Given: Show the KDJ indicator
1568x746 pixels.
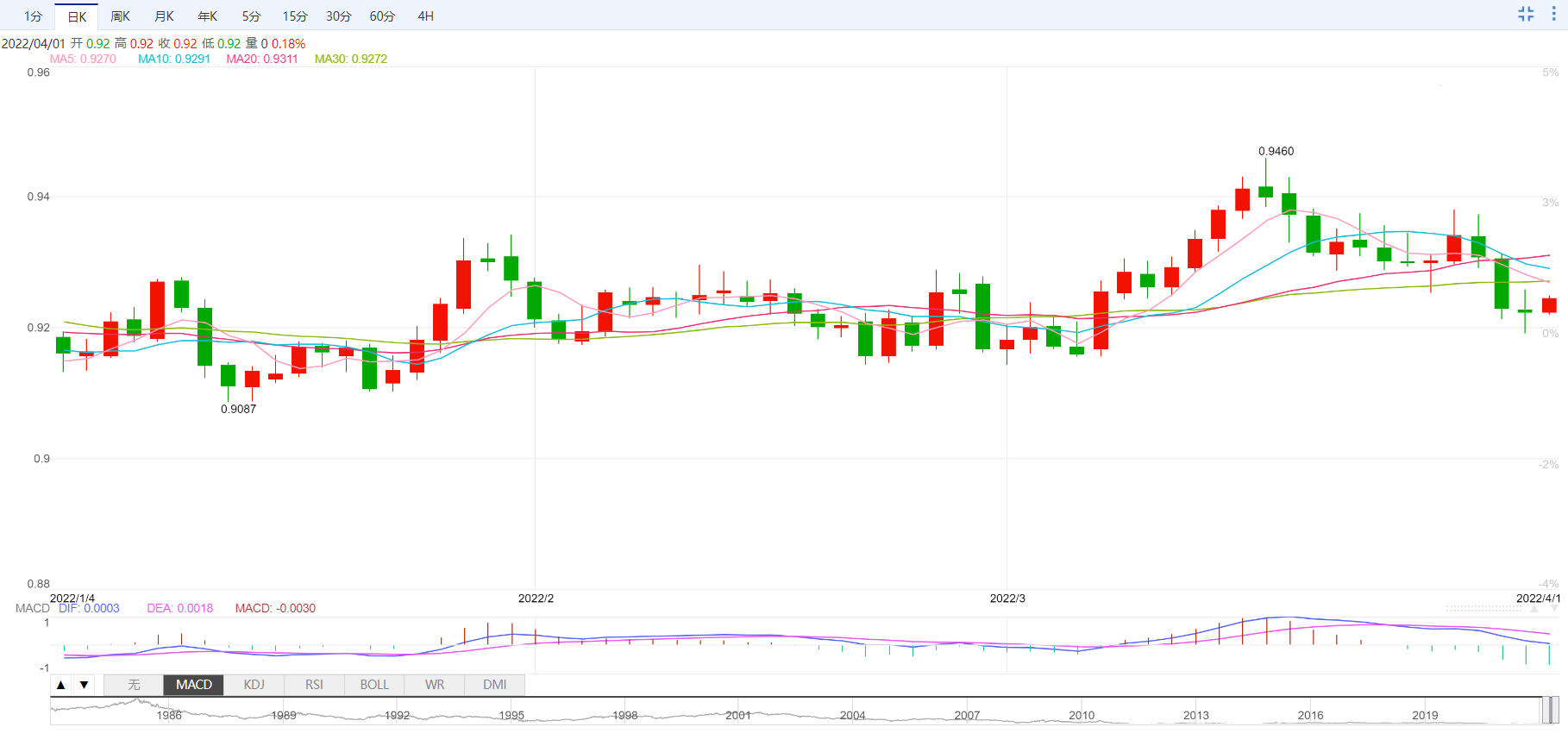Looking at the screenshot, I should (x=254, y=685).
